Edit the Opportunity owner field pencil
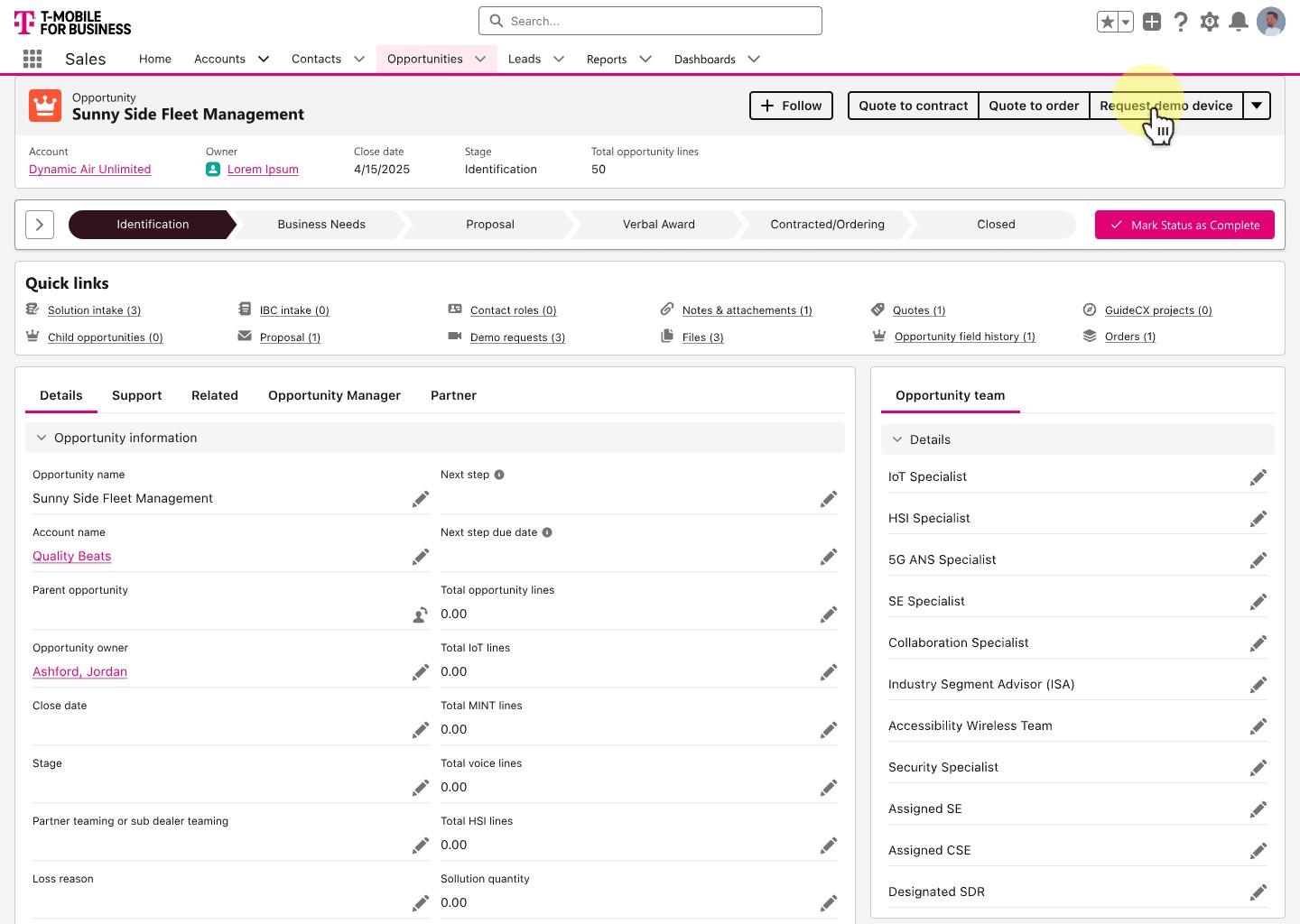 coord(421,672)
